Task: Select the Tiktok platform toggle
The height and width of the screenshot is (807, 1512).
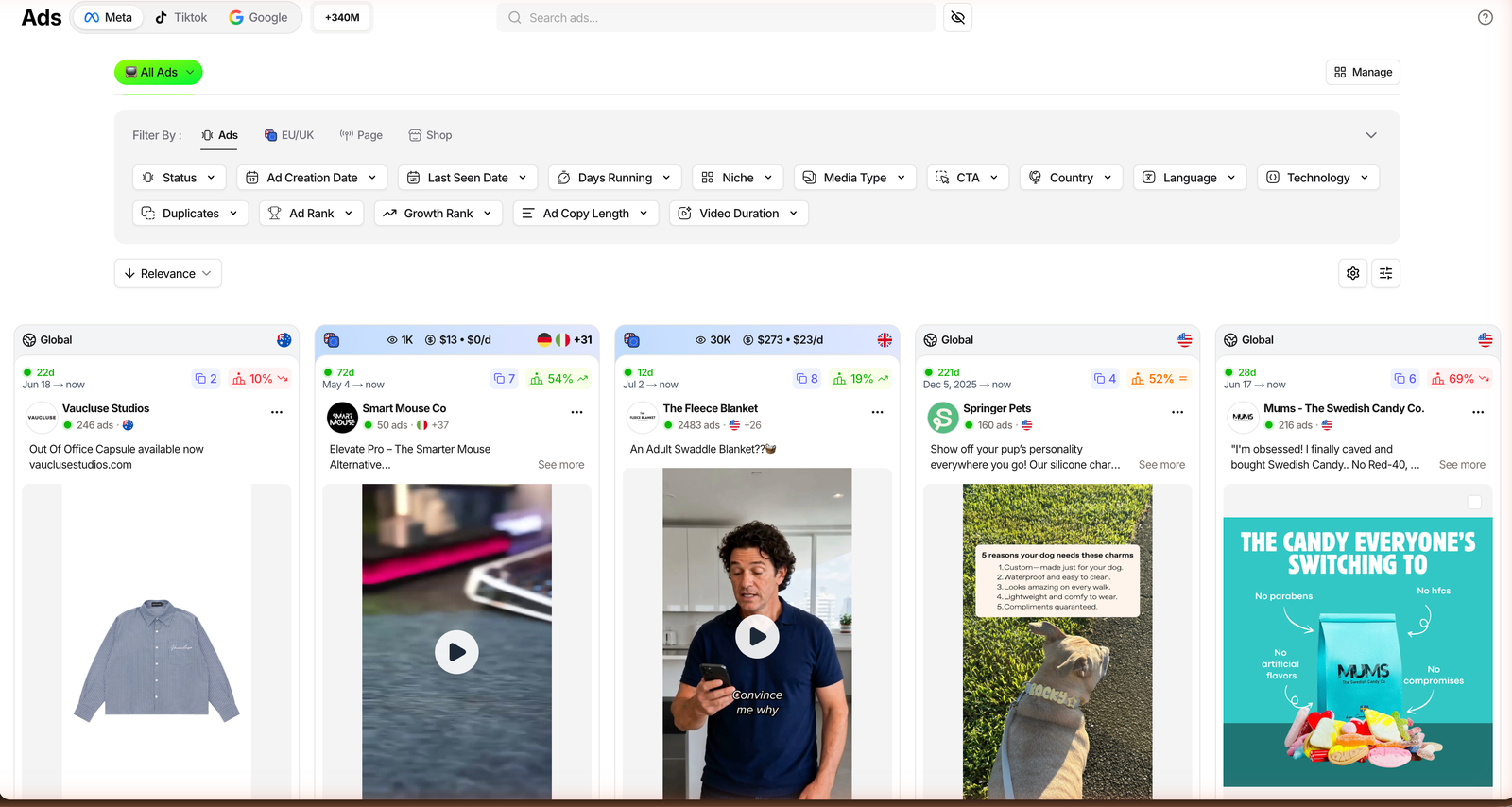Action: tap(181, 17)
